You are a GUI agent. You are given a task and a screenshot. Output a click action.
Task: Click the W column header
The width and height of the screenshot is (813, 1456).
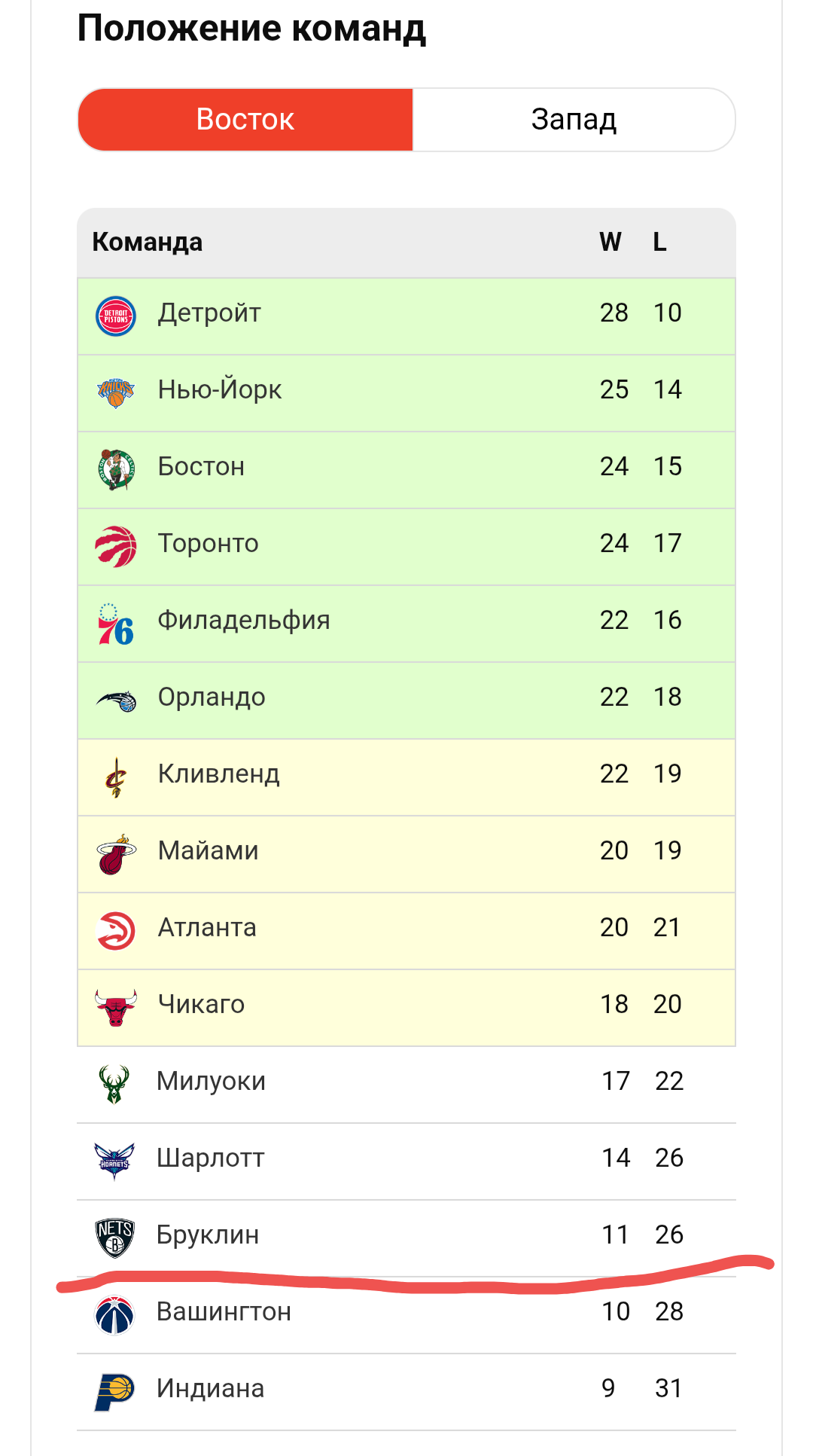click(611, 242)
